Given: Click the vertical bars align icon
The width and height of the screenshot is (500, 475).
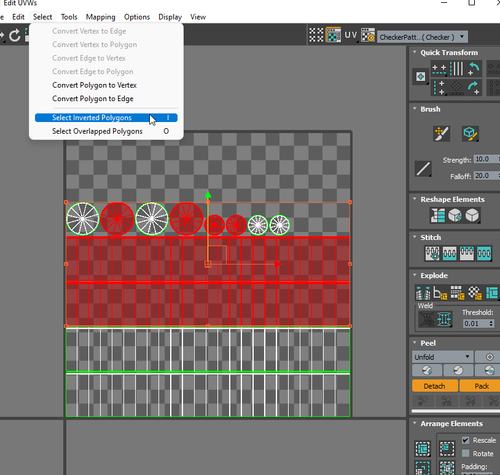Looking at the screenshot, I should pyautogui.click(x=457, y=69).
